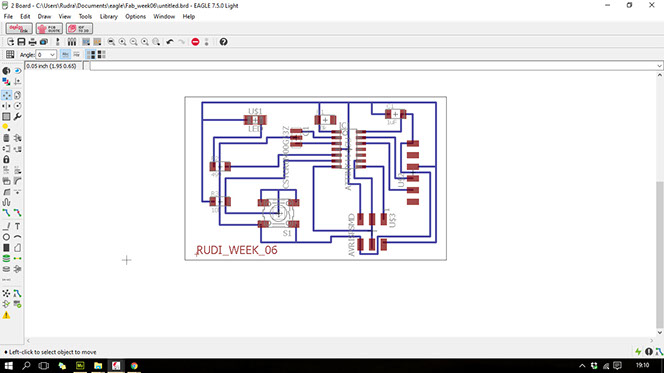Open the Display layers tool

coord(6,81)
